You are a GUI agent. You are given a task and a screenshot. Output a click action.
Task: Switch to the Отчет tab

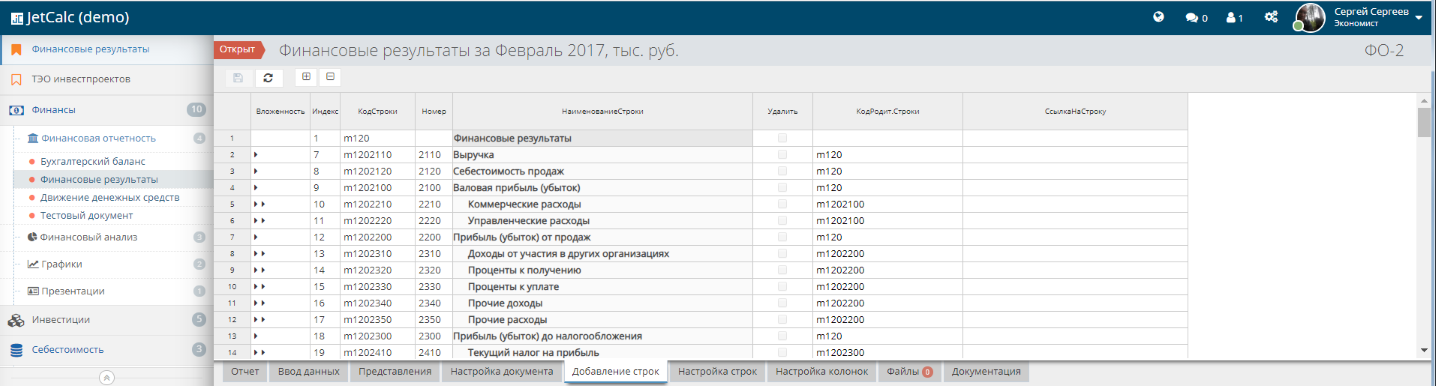click(245, 371)
